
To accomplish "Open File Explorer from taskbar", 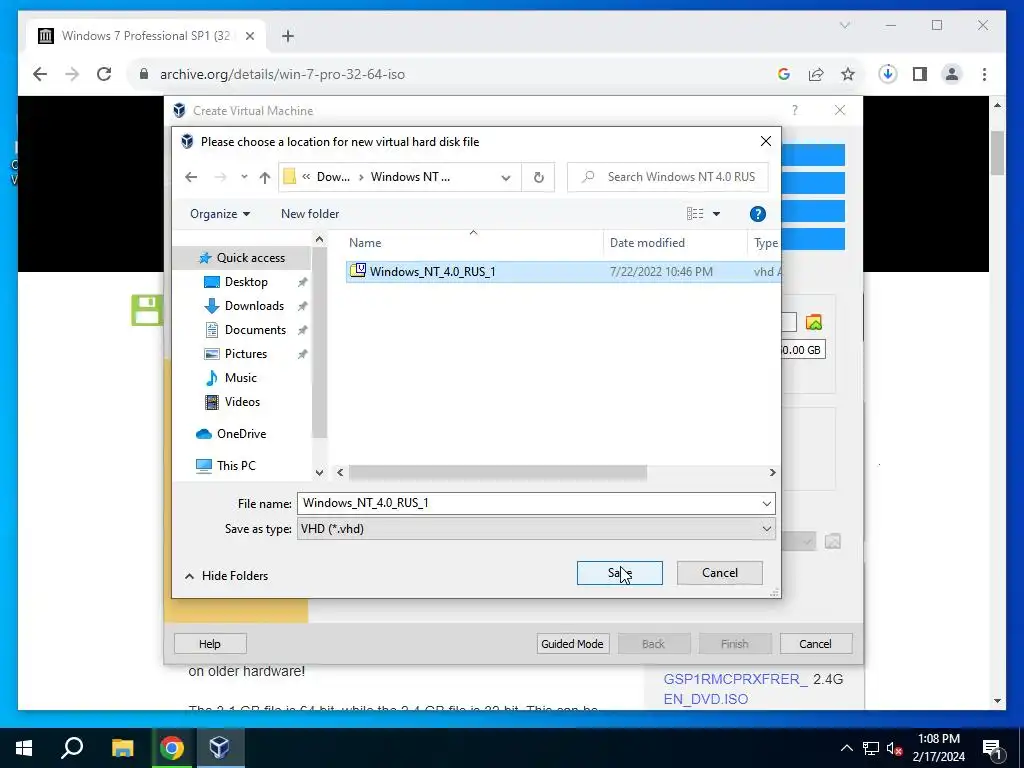I will coord(122,748).
